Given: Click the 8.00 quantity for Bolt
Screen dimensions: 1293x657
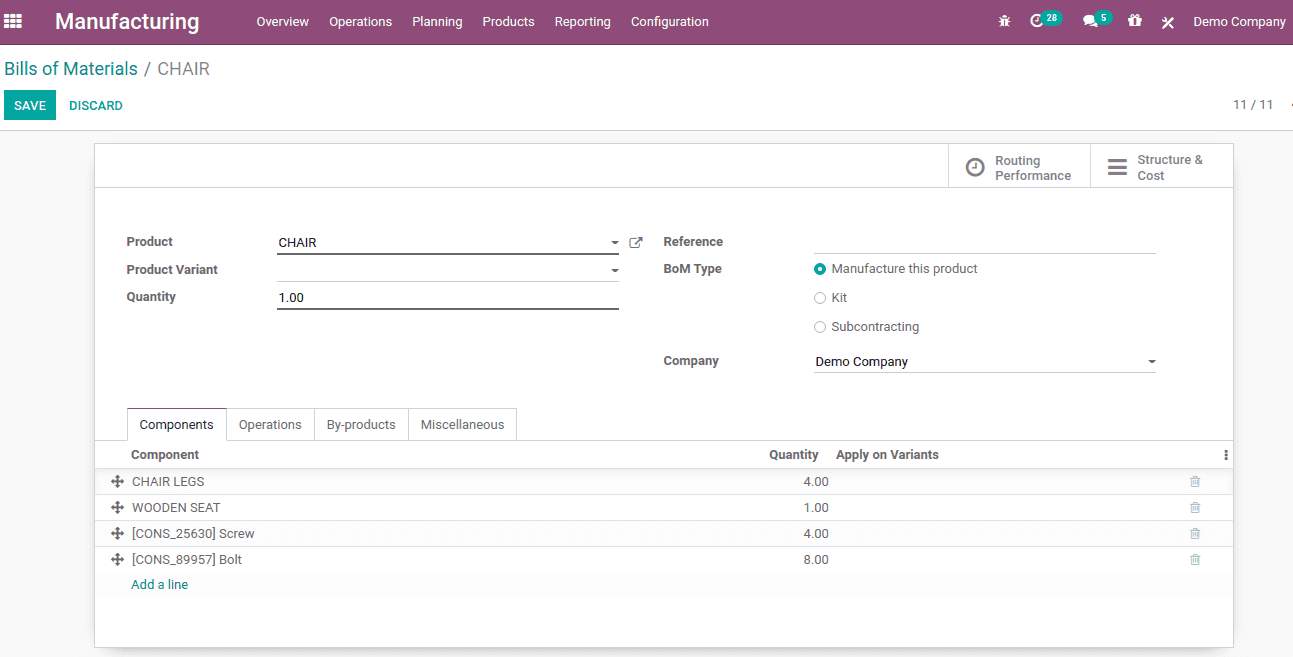Looking at the screenshot, I should pos(816,560).
